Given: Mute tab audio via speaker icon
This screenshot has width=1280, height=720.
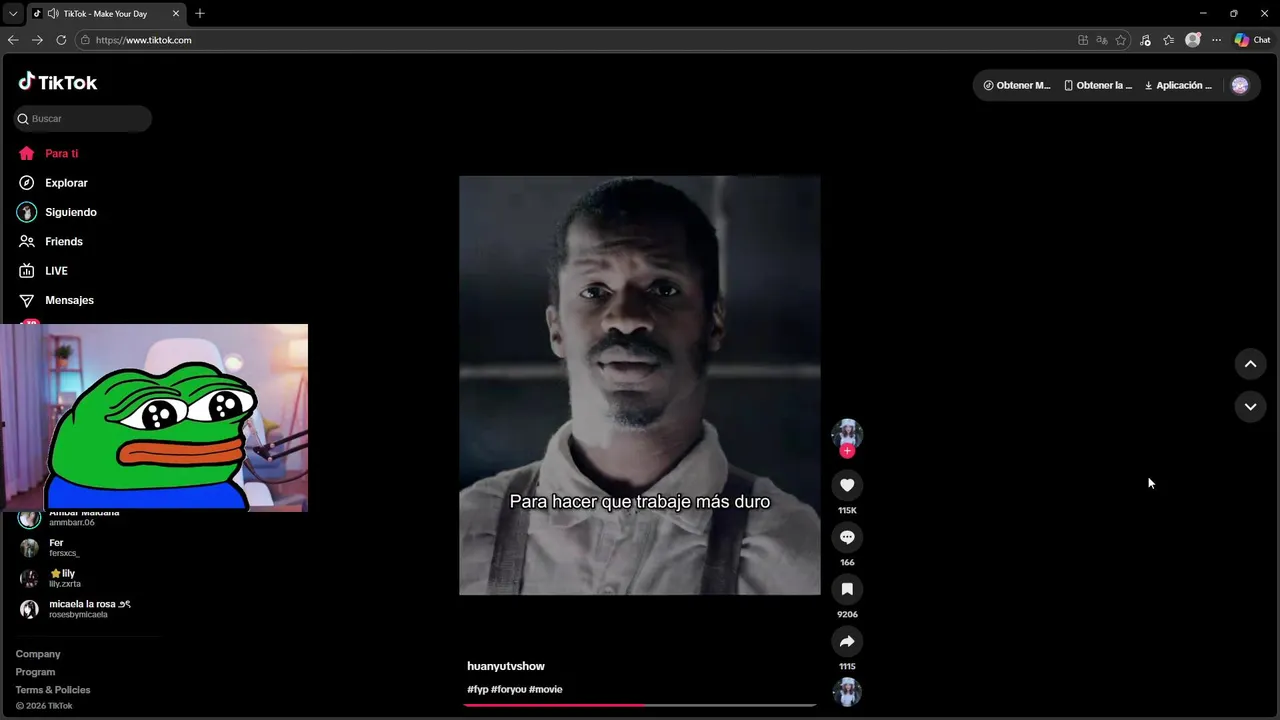Looking at the screenshot, I should [x=52, y=14].
